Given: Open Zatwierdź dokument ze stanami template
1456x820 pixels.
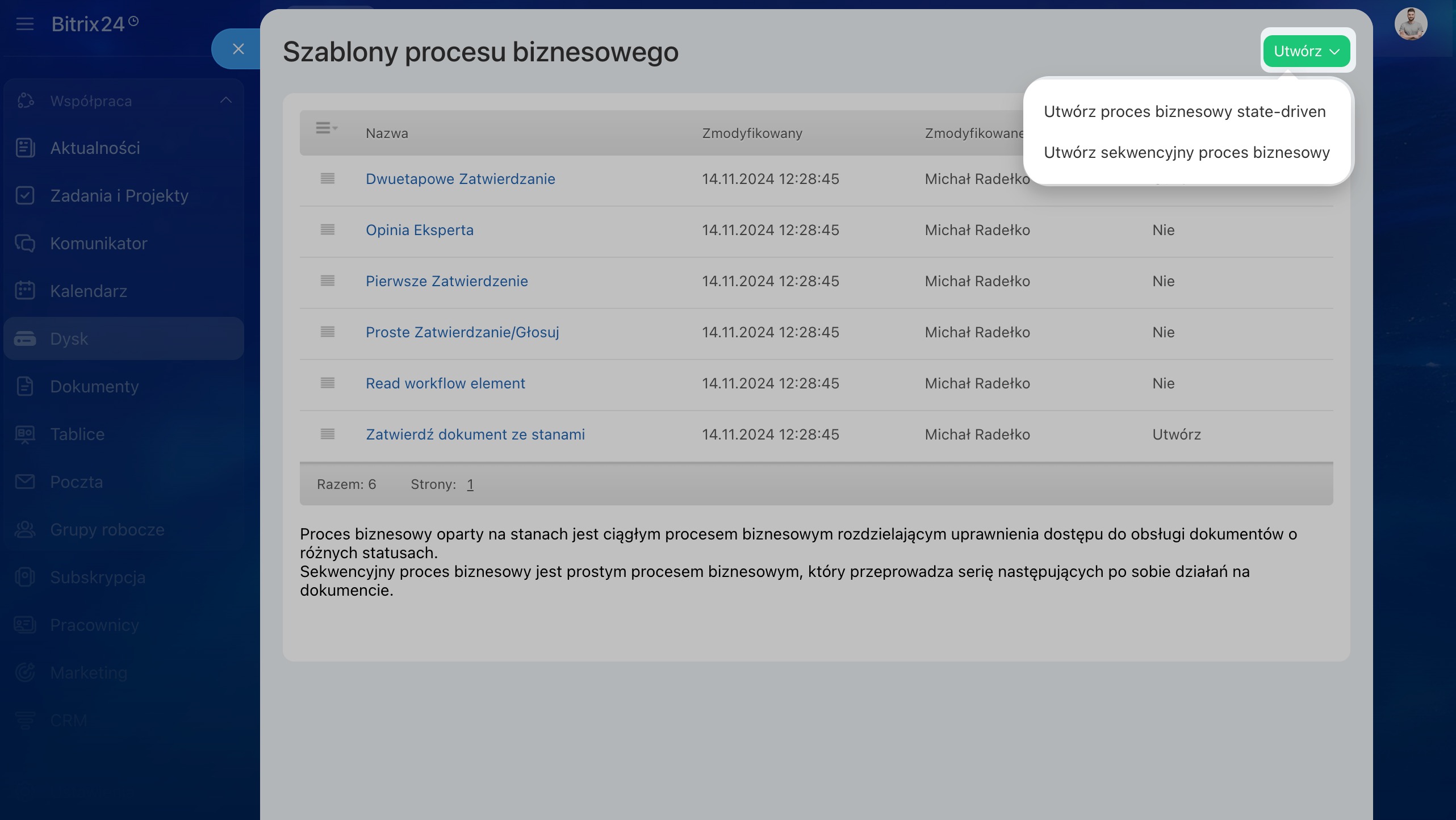Looking at the screenshot, I should point(475,434).
